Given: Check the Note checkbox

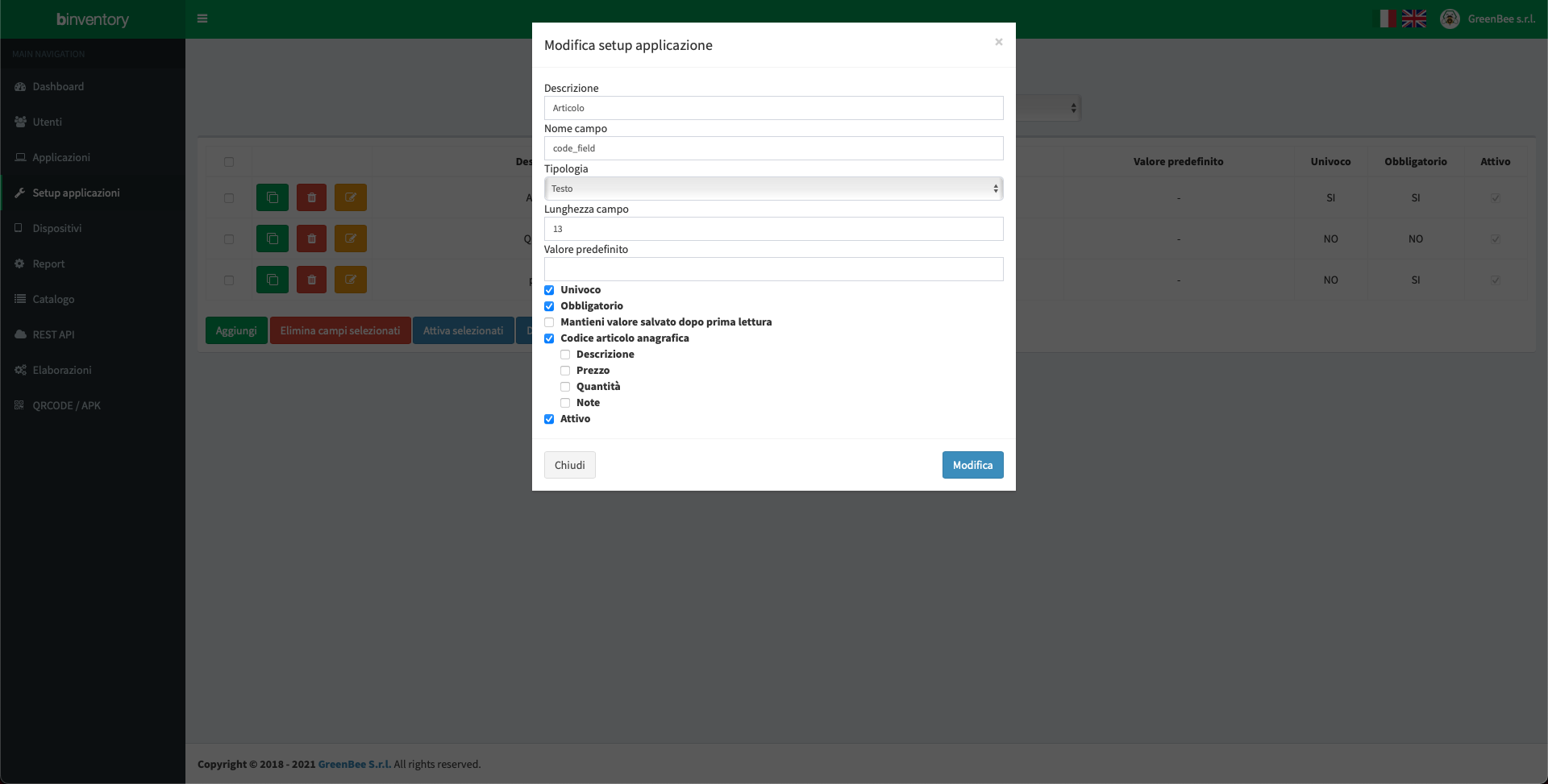Looking at the screenshot, I should 565,403.
